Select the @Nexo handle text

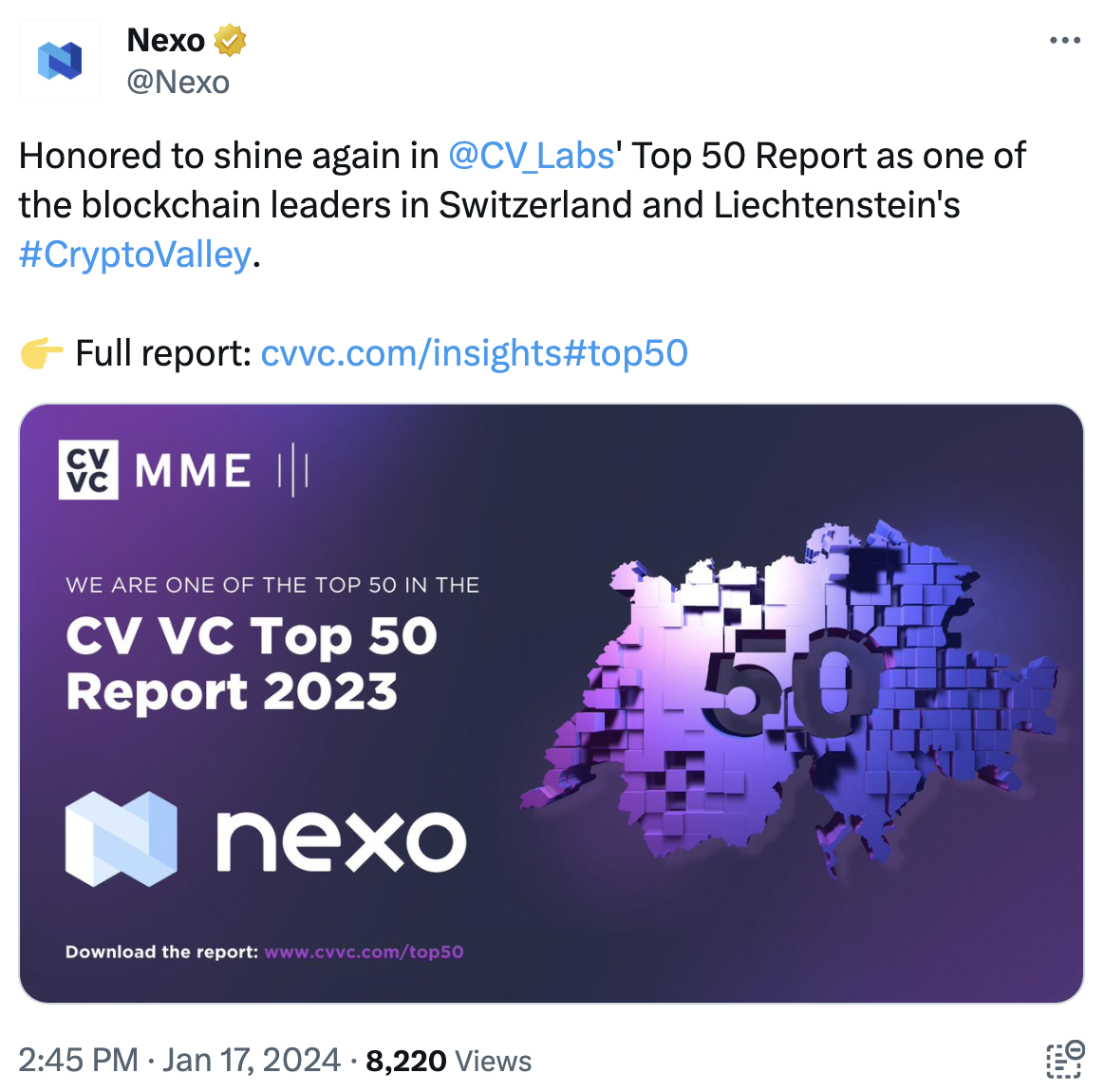coord(177,83)
